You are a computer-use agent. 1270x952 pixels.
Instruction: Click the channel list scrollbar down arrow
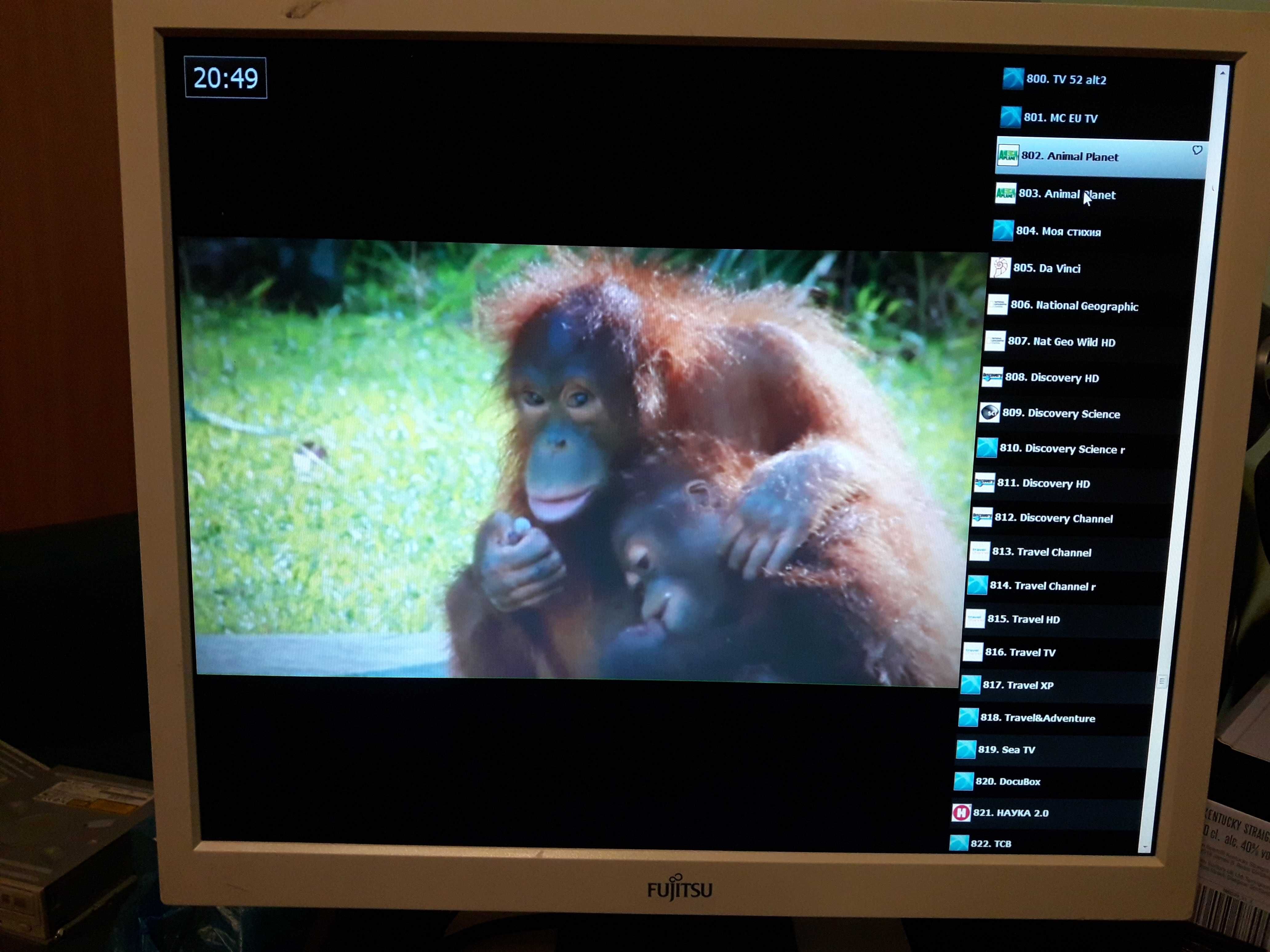pyautogui.click(x=1145, y=847)
